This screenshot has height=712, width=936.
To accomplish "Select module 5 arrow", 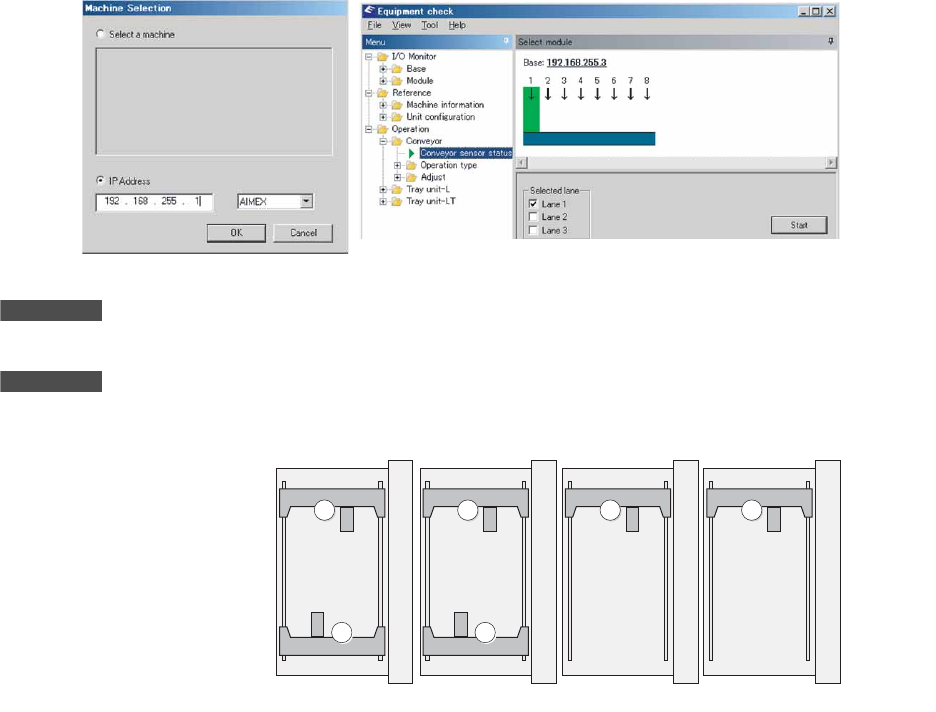I will coord(597,94).
